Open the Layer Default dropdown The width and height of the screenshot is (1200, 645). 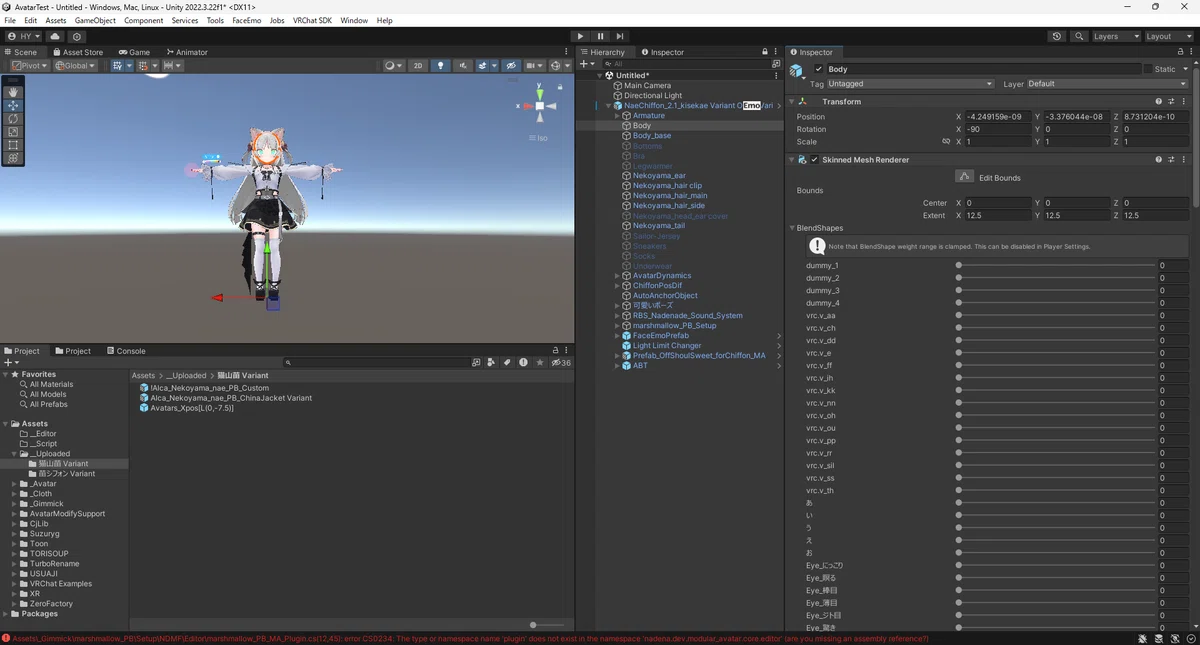(1109, 84)
